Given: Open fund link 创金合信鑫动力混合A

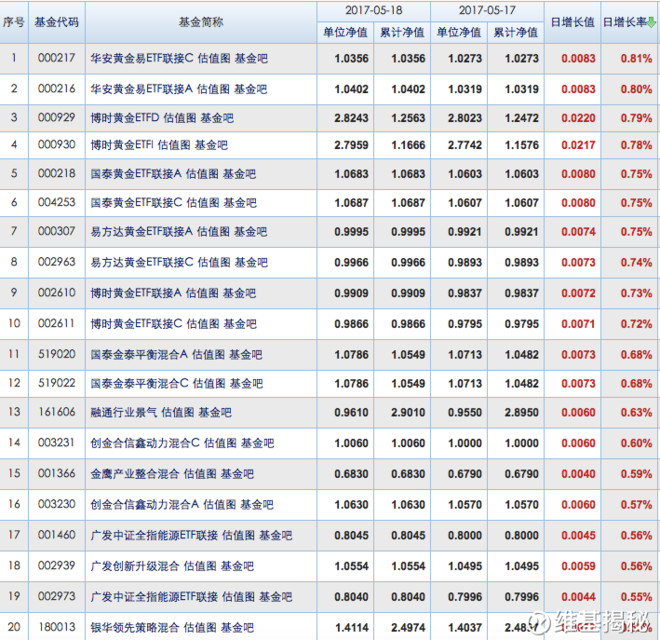Looking at the screenshot, I should [144, 504].
